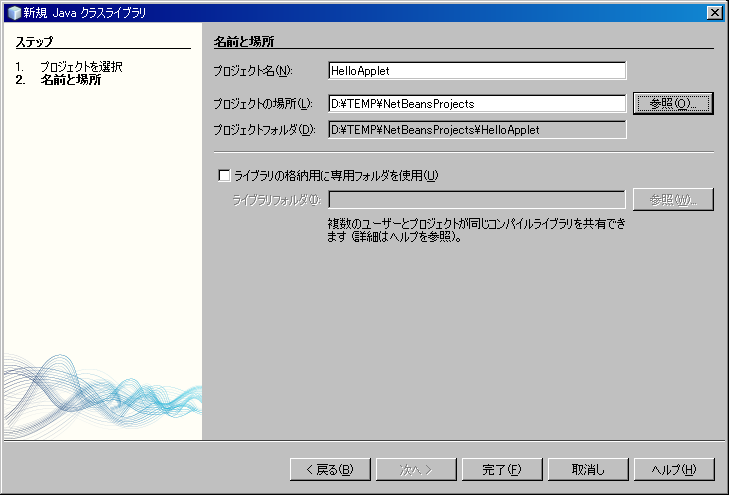Image resolution: width=729 pixels, height=495 pixels.
Task: Close the 新規 Java クラスライブラリ dialog
Action: pyautogui.click(x=714, y=13)
